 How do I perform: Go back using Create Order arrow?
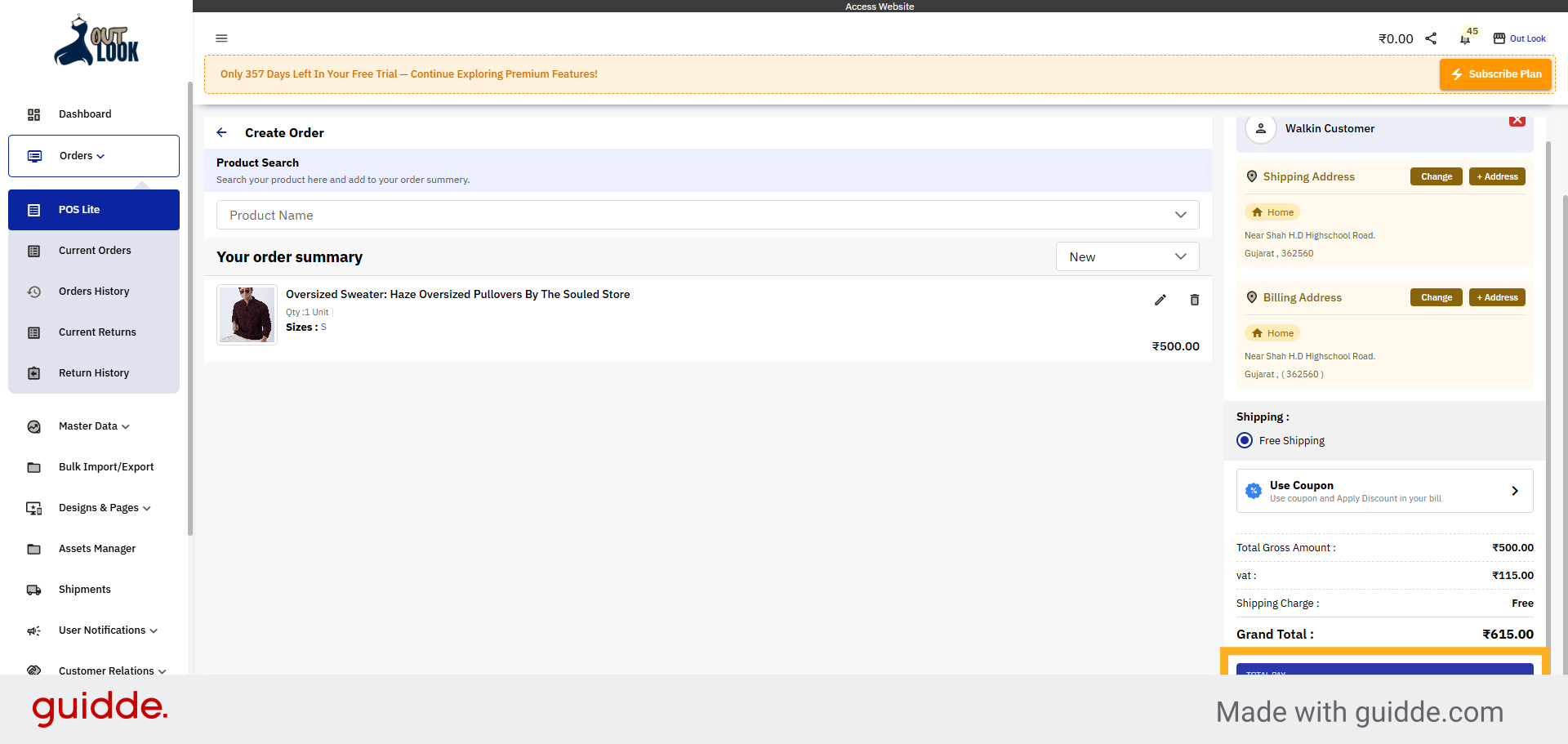pyautogui.click(x=221, y=132)
